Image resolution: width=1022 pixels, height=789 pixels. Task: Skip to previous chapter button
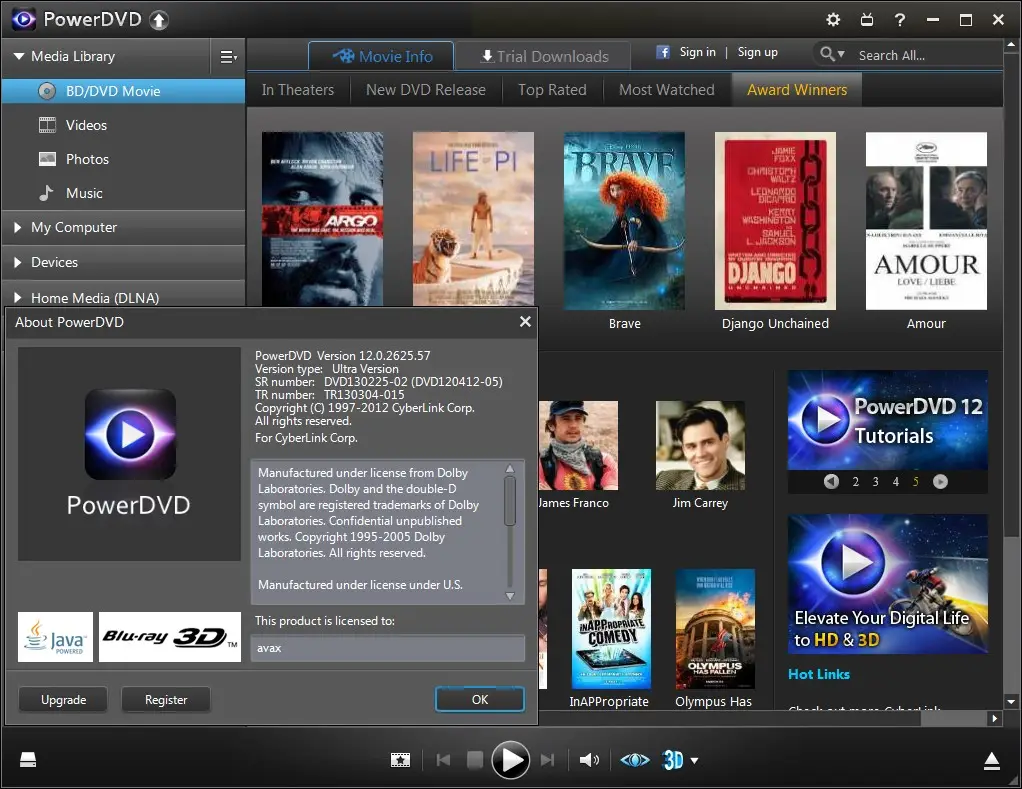pos(443,760)
